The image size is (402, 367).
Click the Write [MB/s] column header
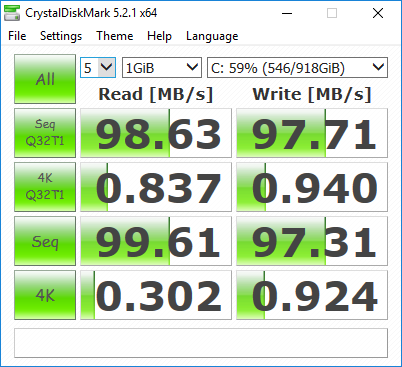coord(312,94)
